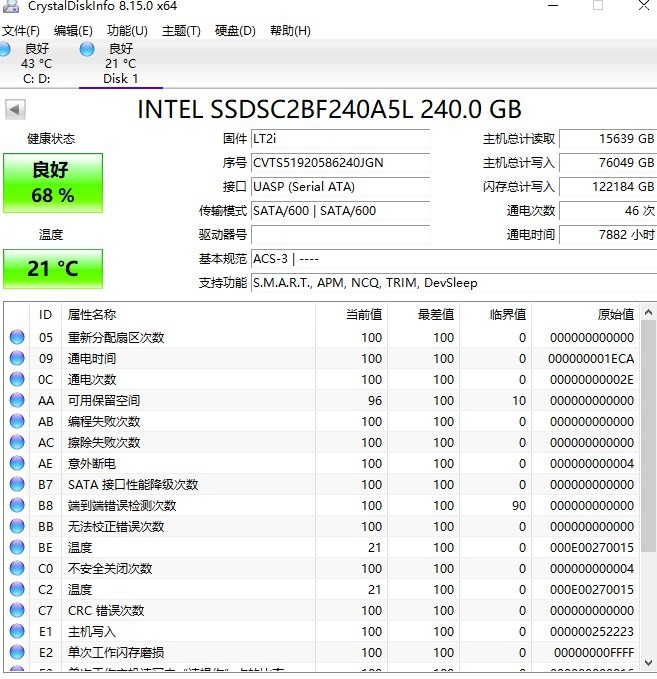The image size is (657, 679).
Task: Click the 当前值 column header
Action: click(352, 315)
